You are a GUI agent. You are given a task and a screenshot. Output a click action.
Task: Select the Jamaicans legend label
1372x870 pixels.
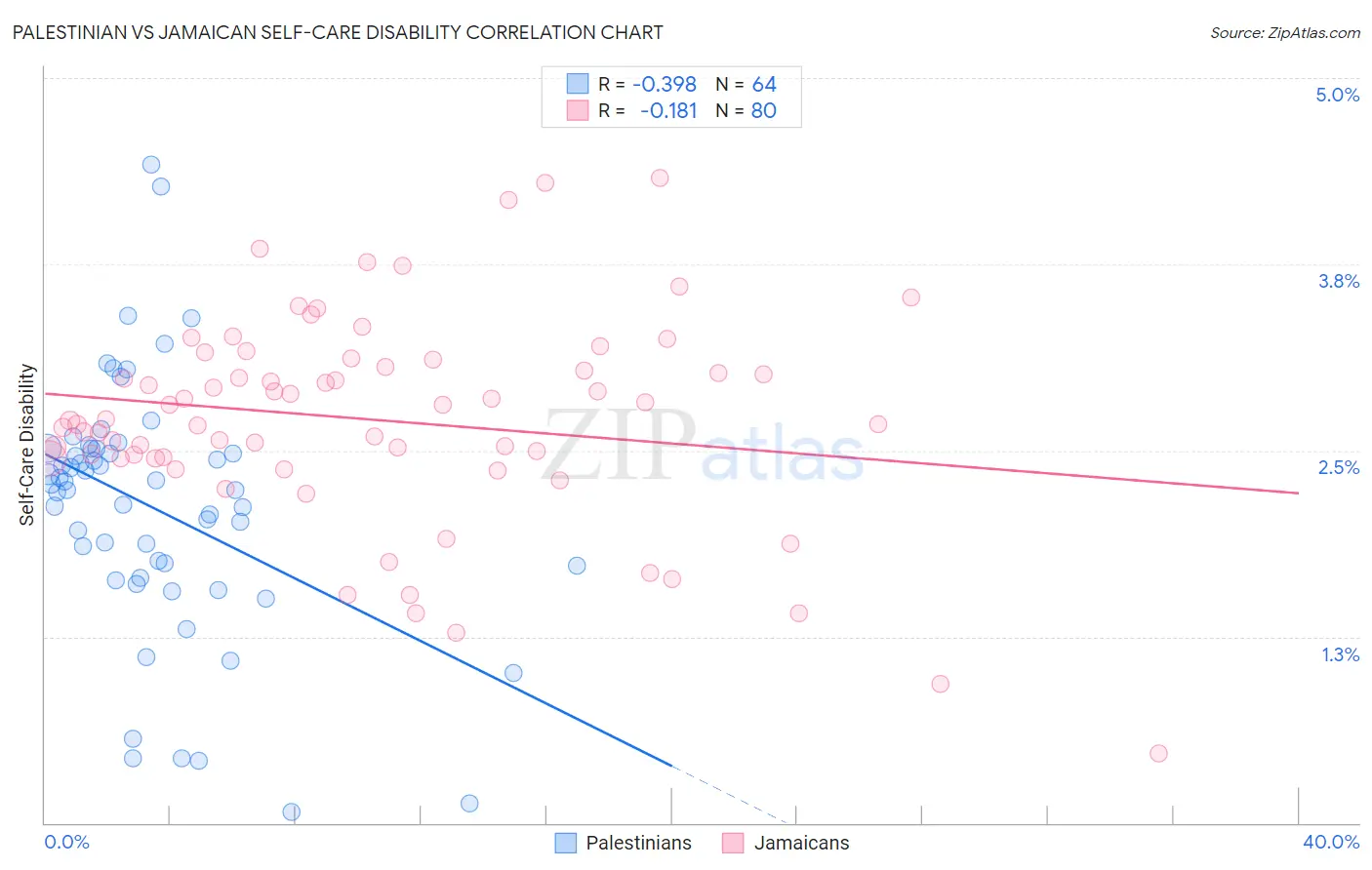click(801, 843)
